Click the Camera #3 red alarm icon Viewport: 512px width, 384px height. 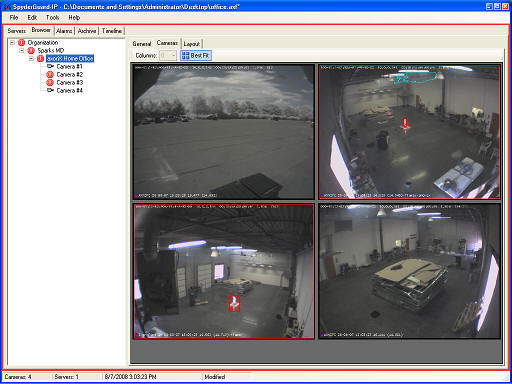[x=50, y=83]
